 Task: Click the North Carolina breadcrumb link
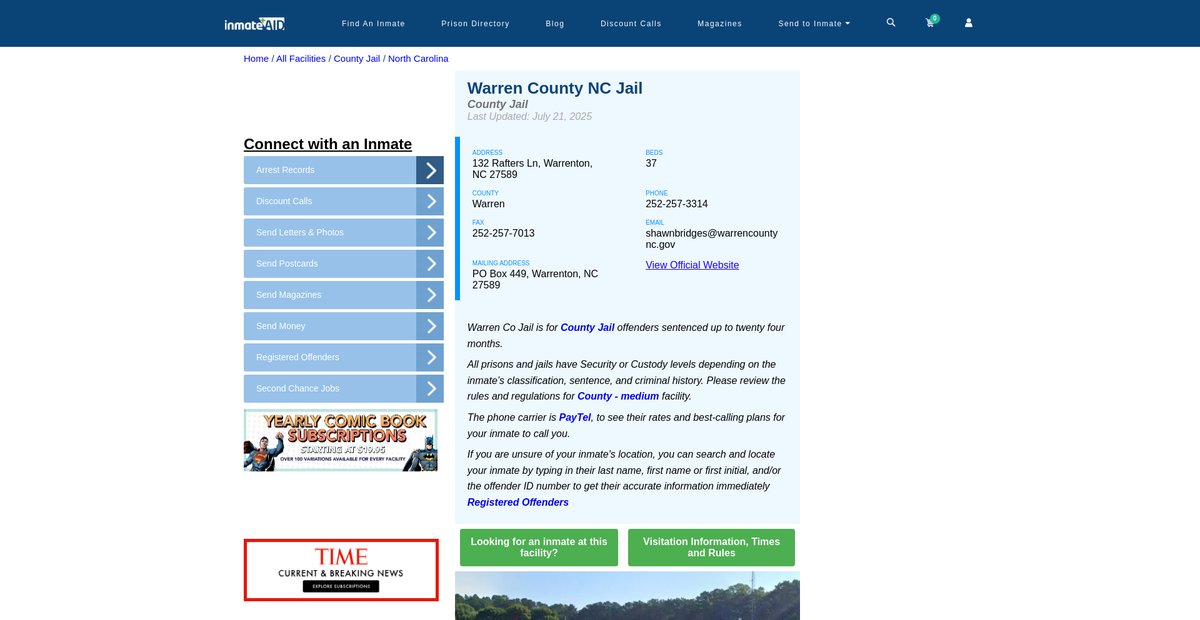418,59
